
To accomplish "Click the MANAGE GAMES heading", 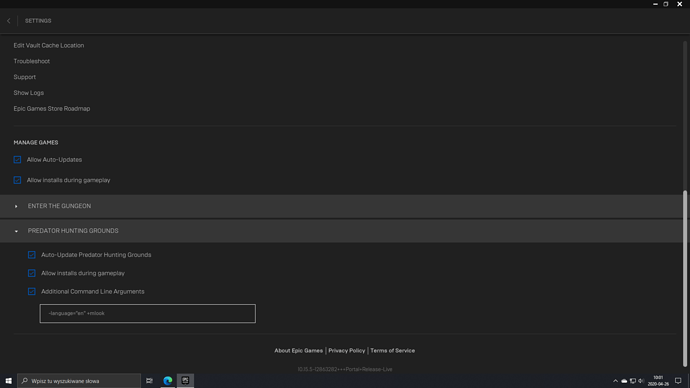I will pyautogui.click(x=36, y=143).
